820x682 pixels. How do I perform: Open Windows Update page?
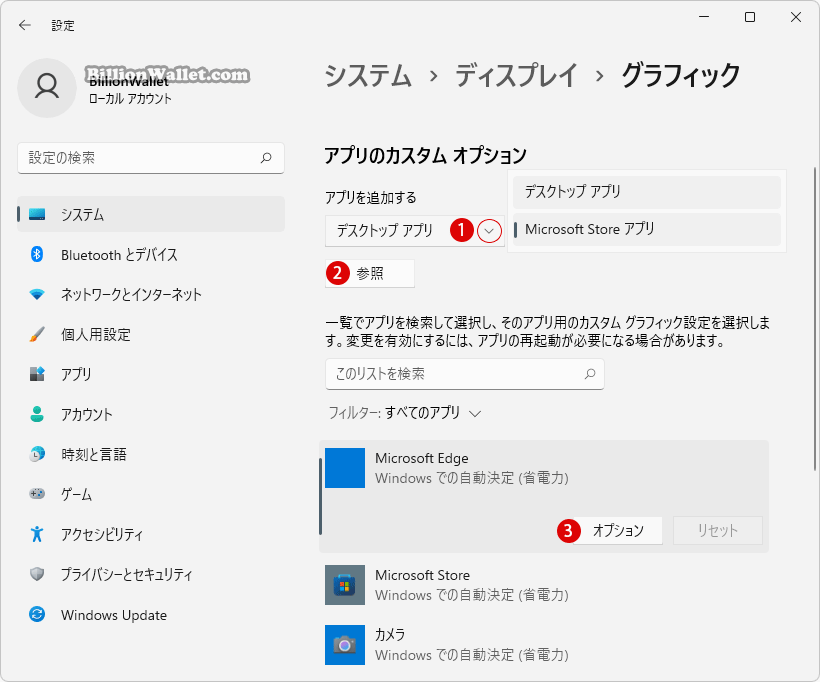[x=151, y=615]
